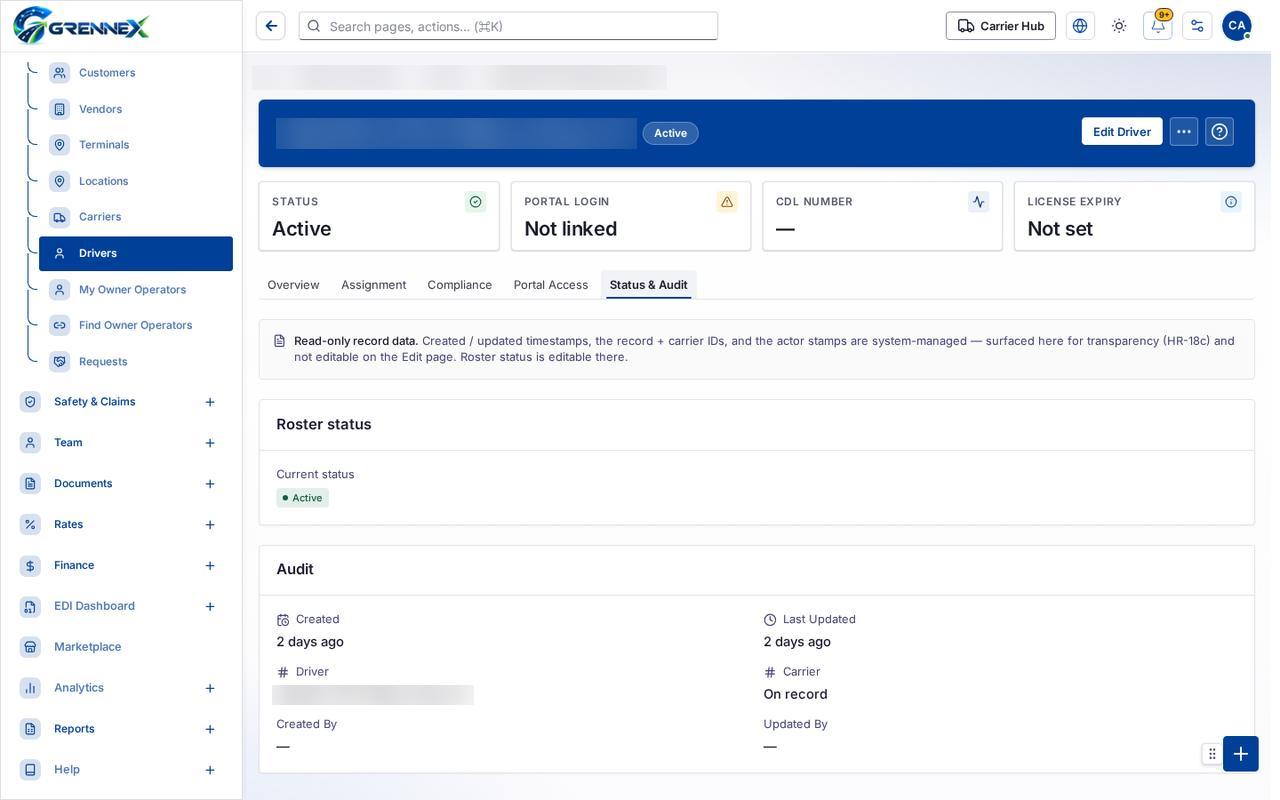Click the License Expiry info icon
This screenshot has width=1280, height=800.
tap(1231, 202)
